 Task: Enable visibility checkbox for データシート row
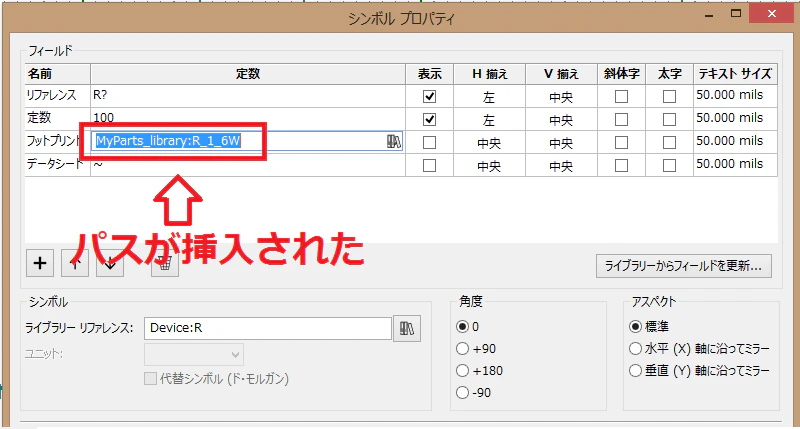coord(430,165)
